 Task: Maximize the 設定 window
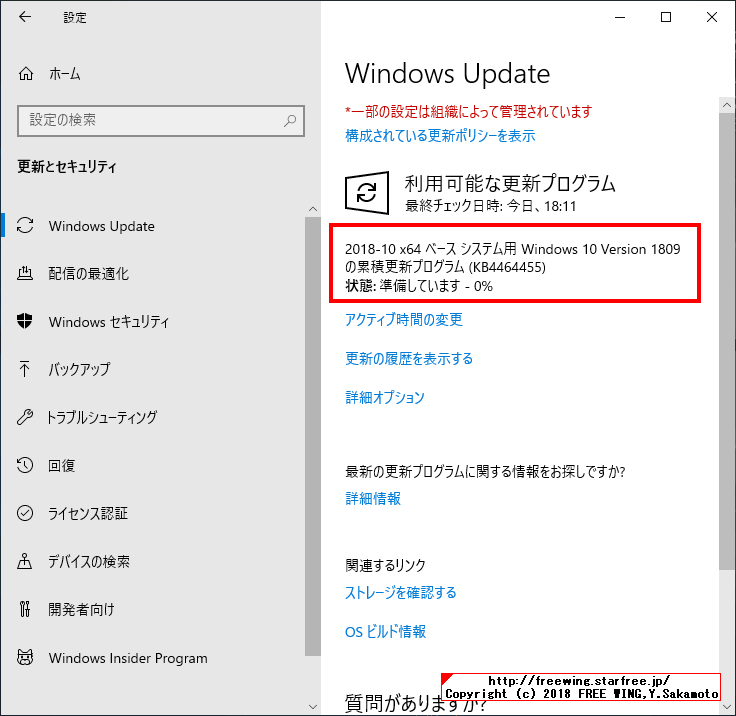(666, 17)
